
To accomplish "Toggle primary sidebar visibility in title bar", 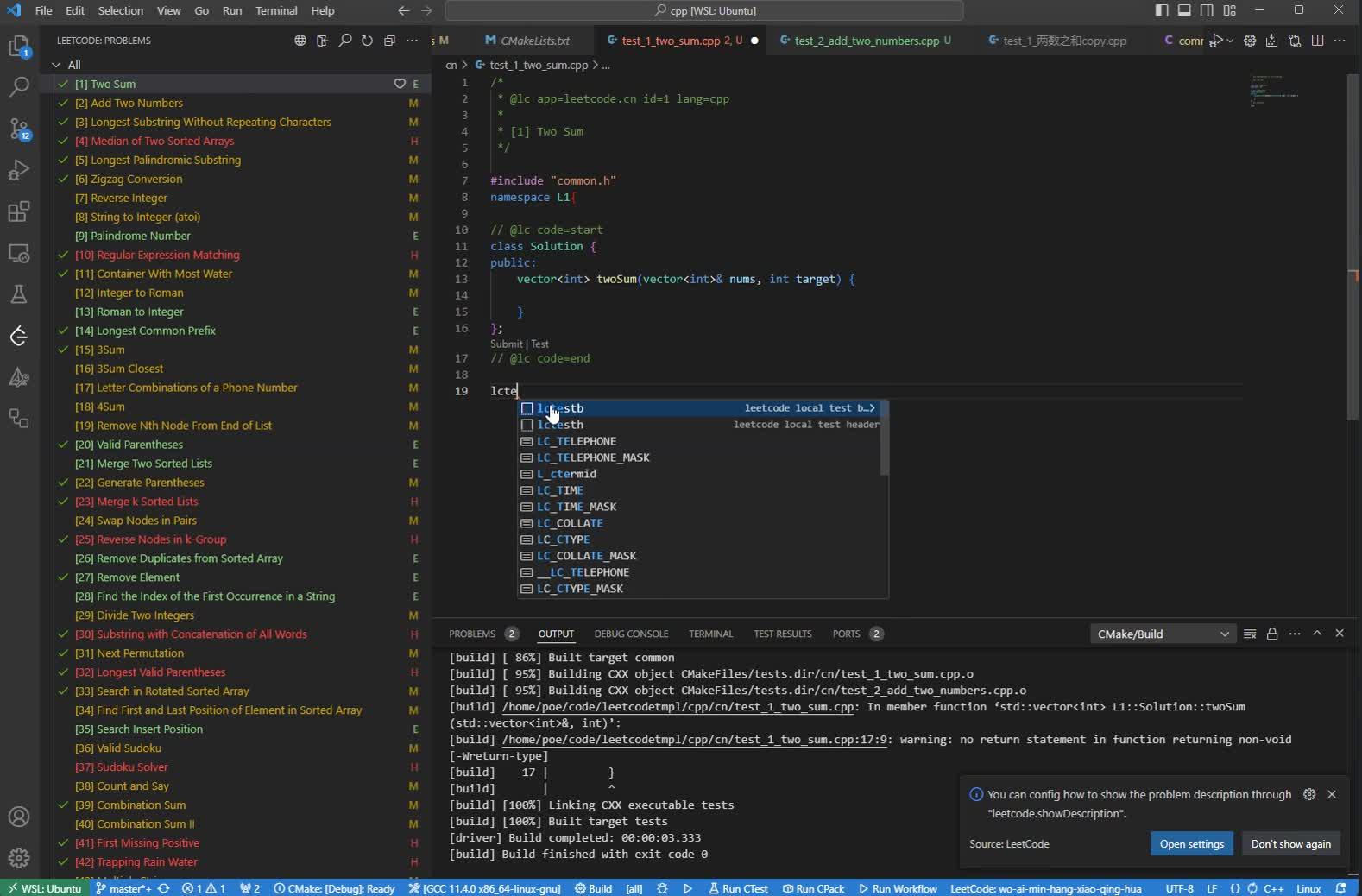I will point(1162,10).
